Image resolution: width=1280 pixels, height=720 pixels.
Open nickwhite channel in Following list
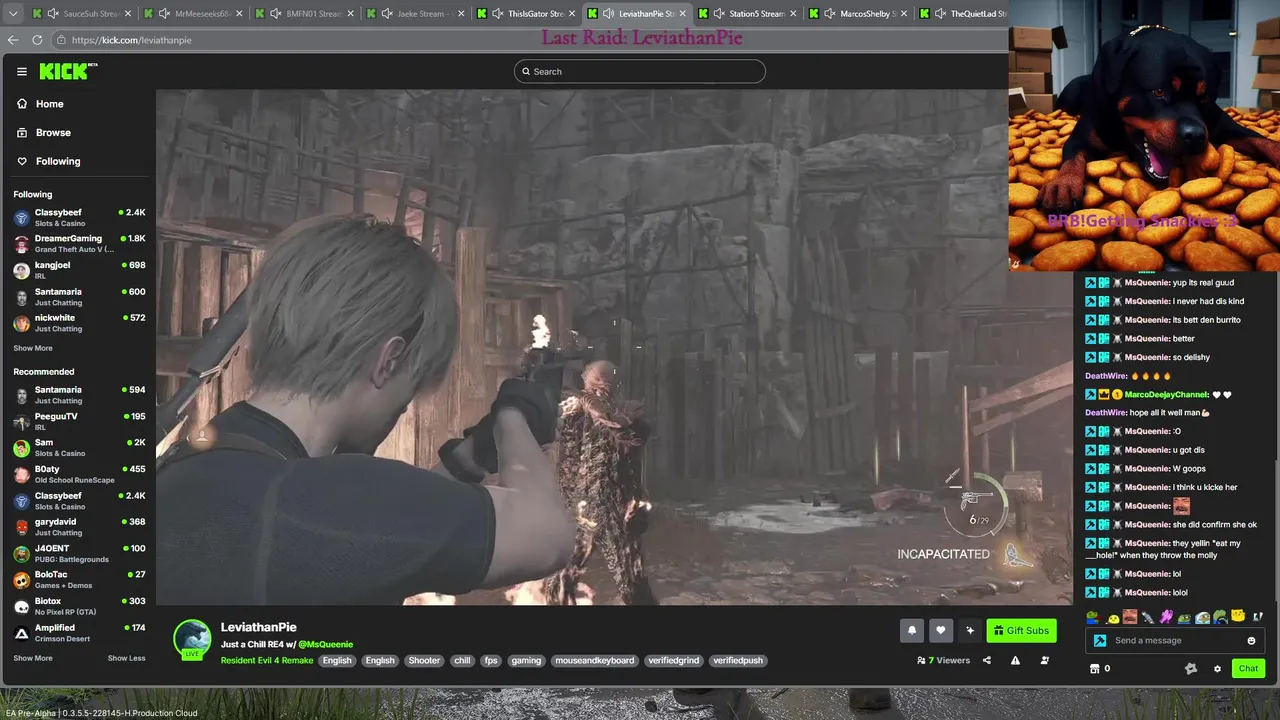click(x=80, y=323)
